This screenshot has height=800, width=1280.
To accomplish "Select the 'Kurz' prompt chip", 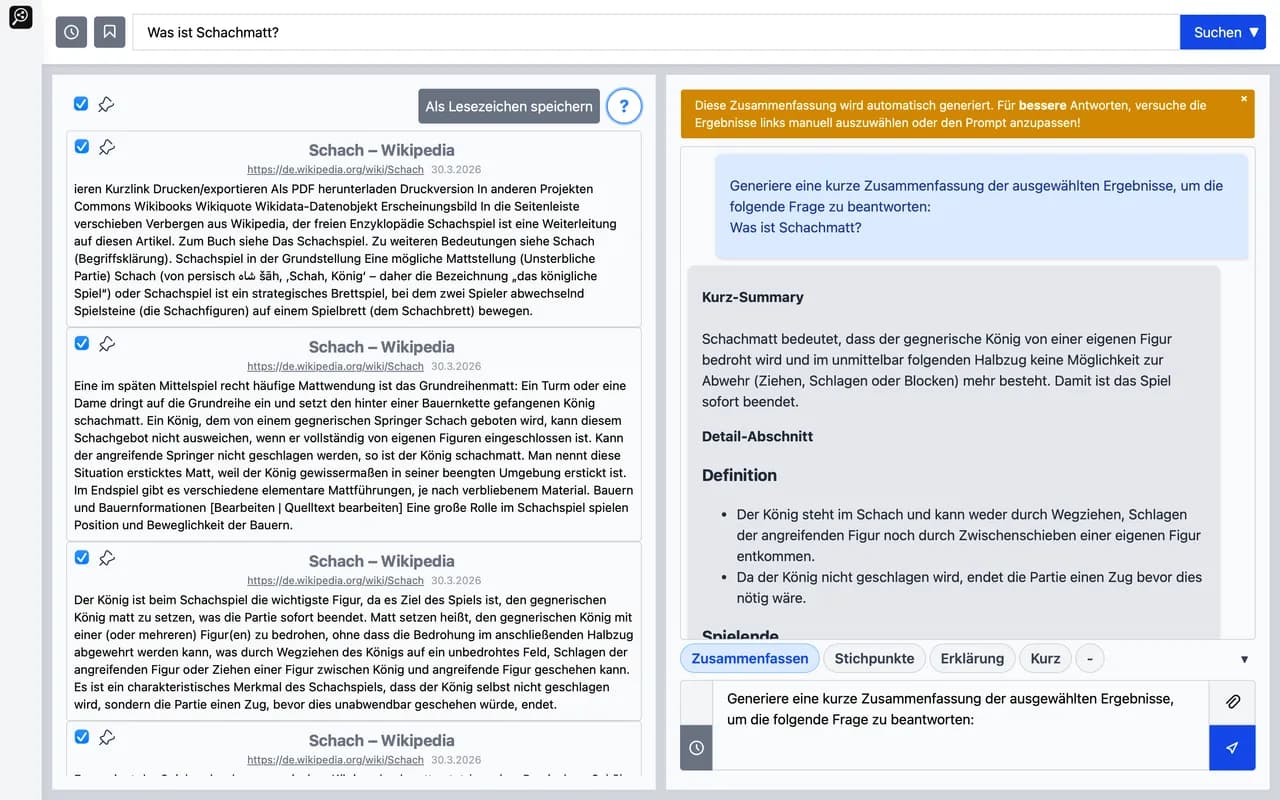I will point(1045,658).
